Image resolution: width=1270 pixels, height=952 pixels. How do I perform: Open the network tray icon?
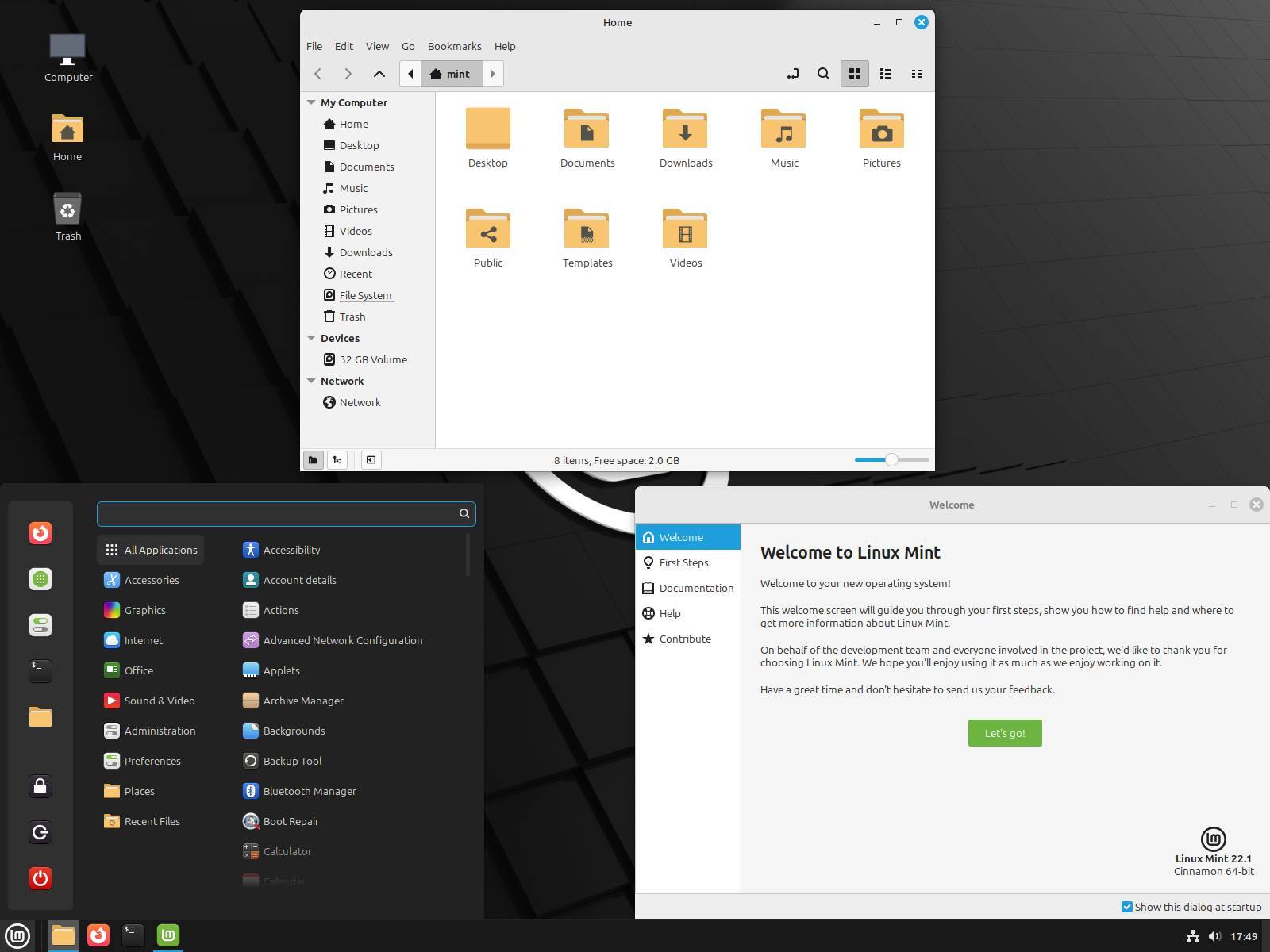tap(1192, 936)
